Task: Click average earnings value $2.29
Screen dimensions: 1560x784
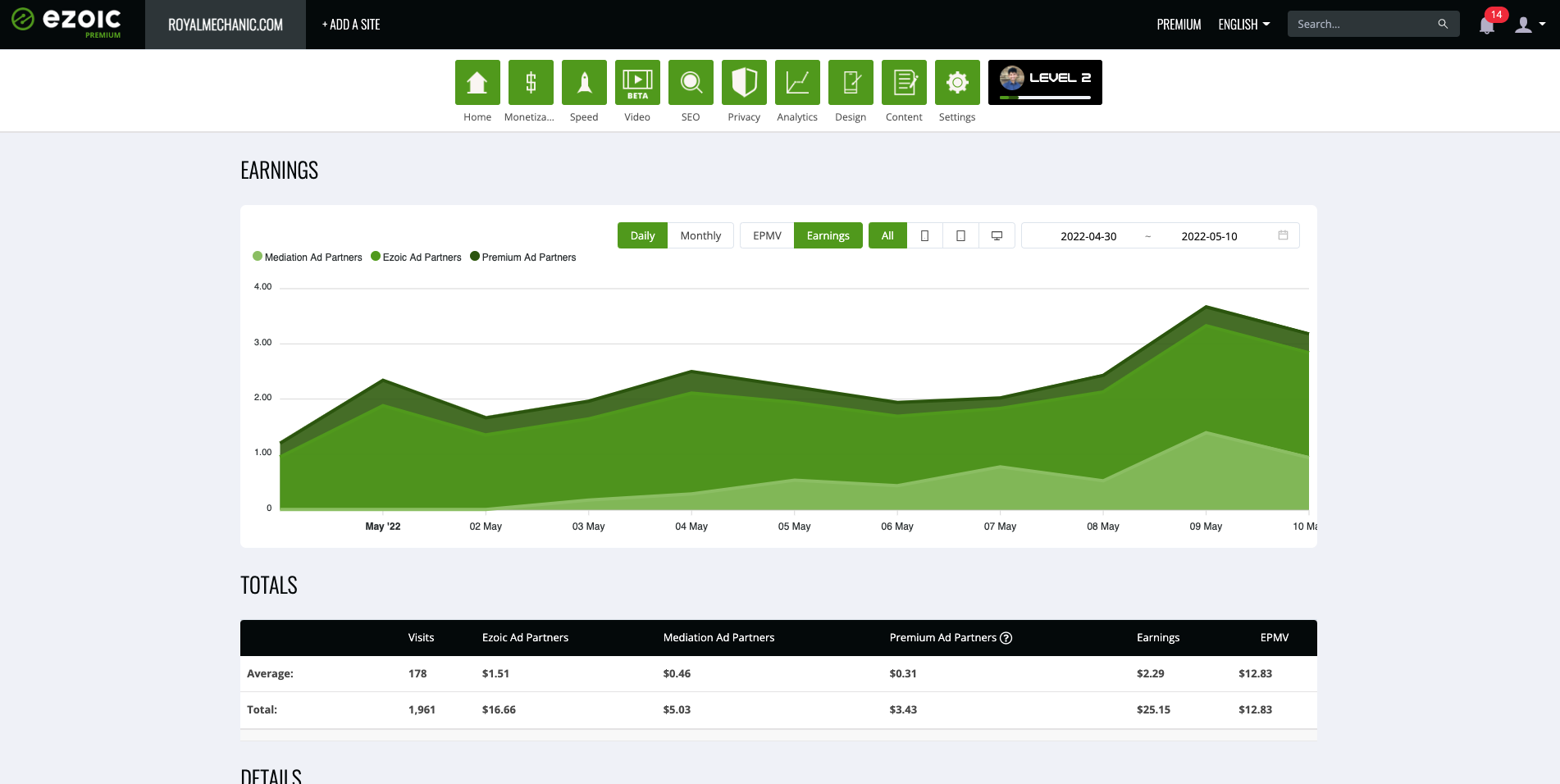Action: (x=1150, y=673)
